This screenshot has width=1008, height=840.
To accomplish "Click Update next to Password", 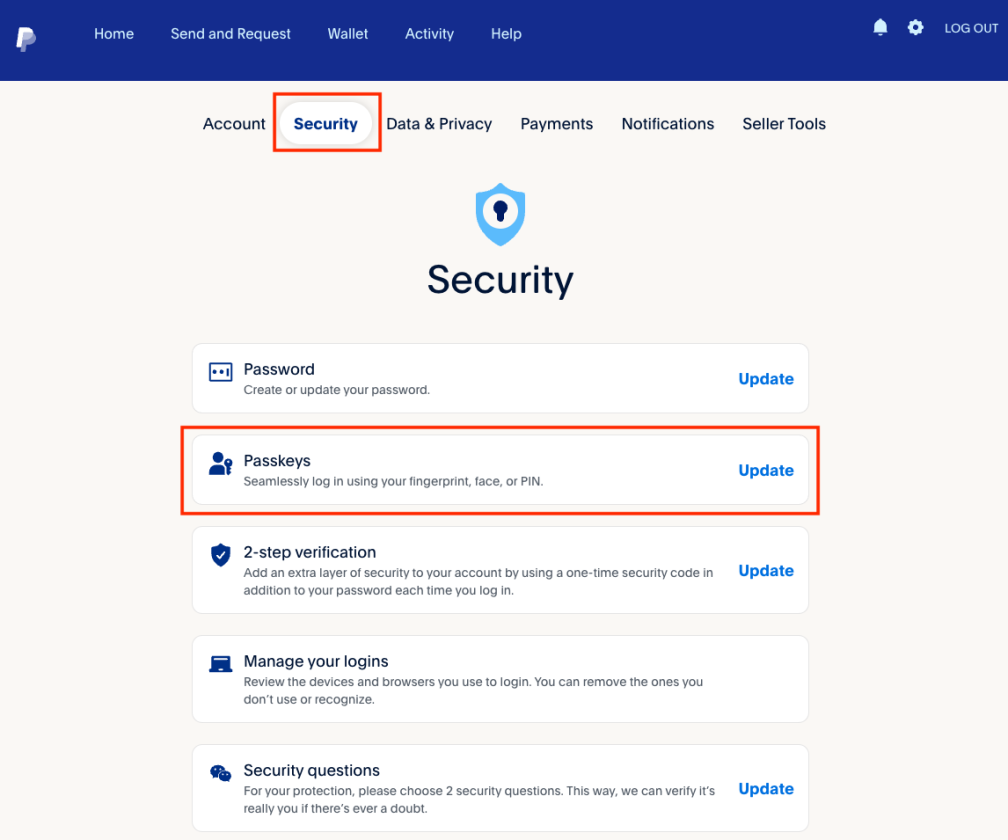I will click(x=765, y=379).
